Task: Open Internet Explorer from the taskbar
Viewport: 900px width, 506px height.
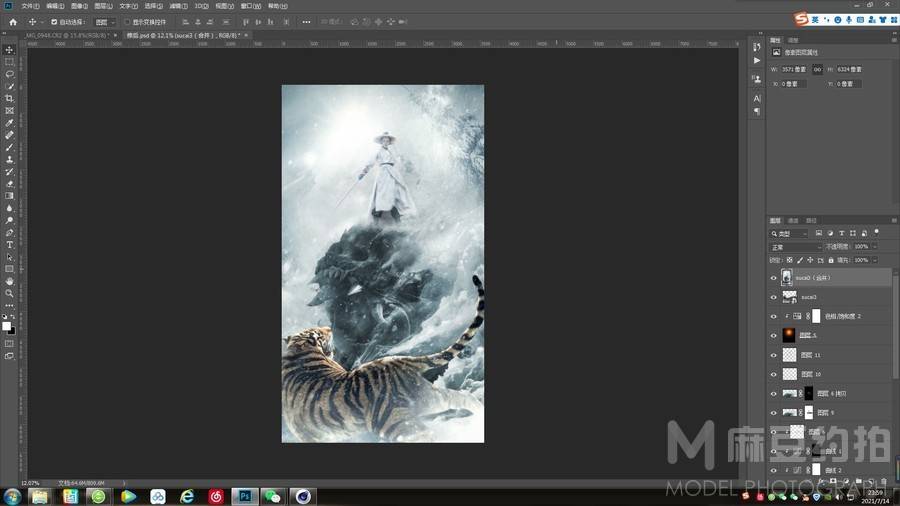Action: click(187, 496)
